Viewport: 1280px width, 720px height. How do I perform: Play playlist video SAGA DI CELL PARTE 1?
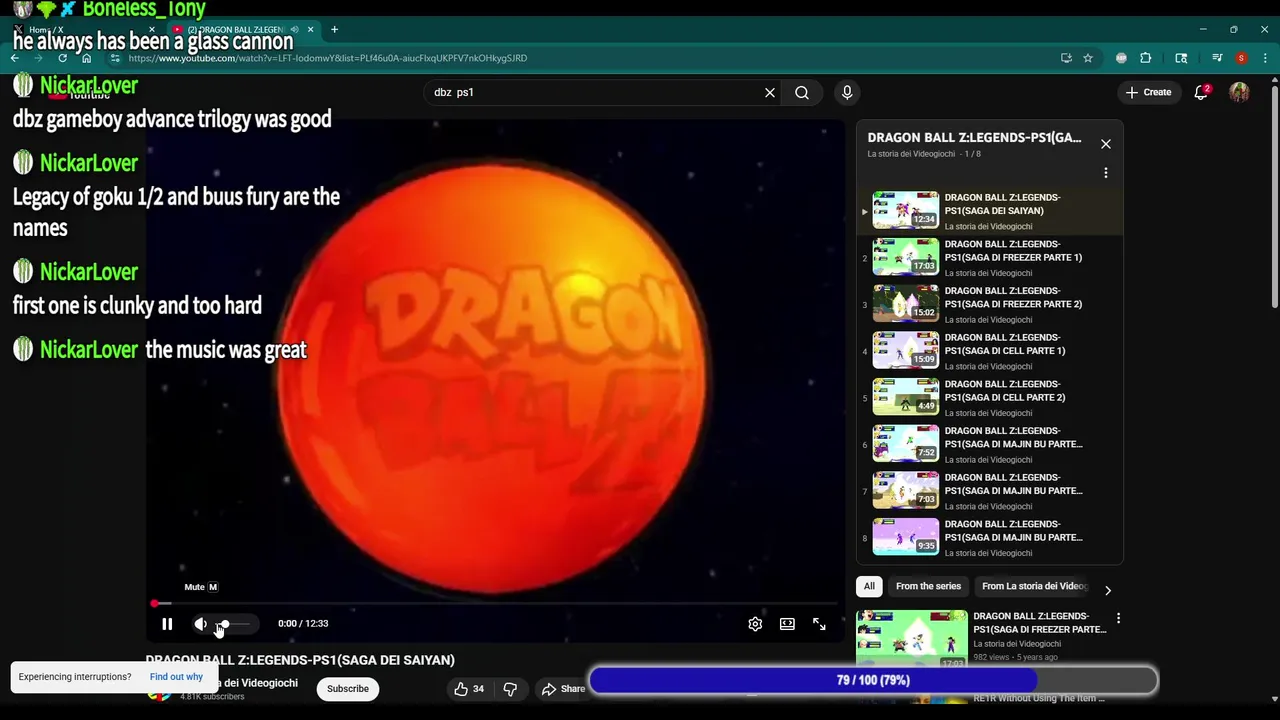990,351
